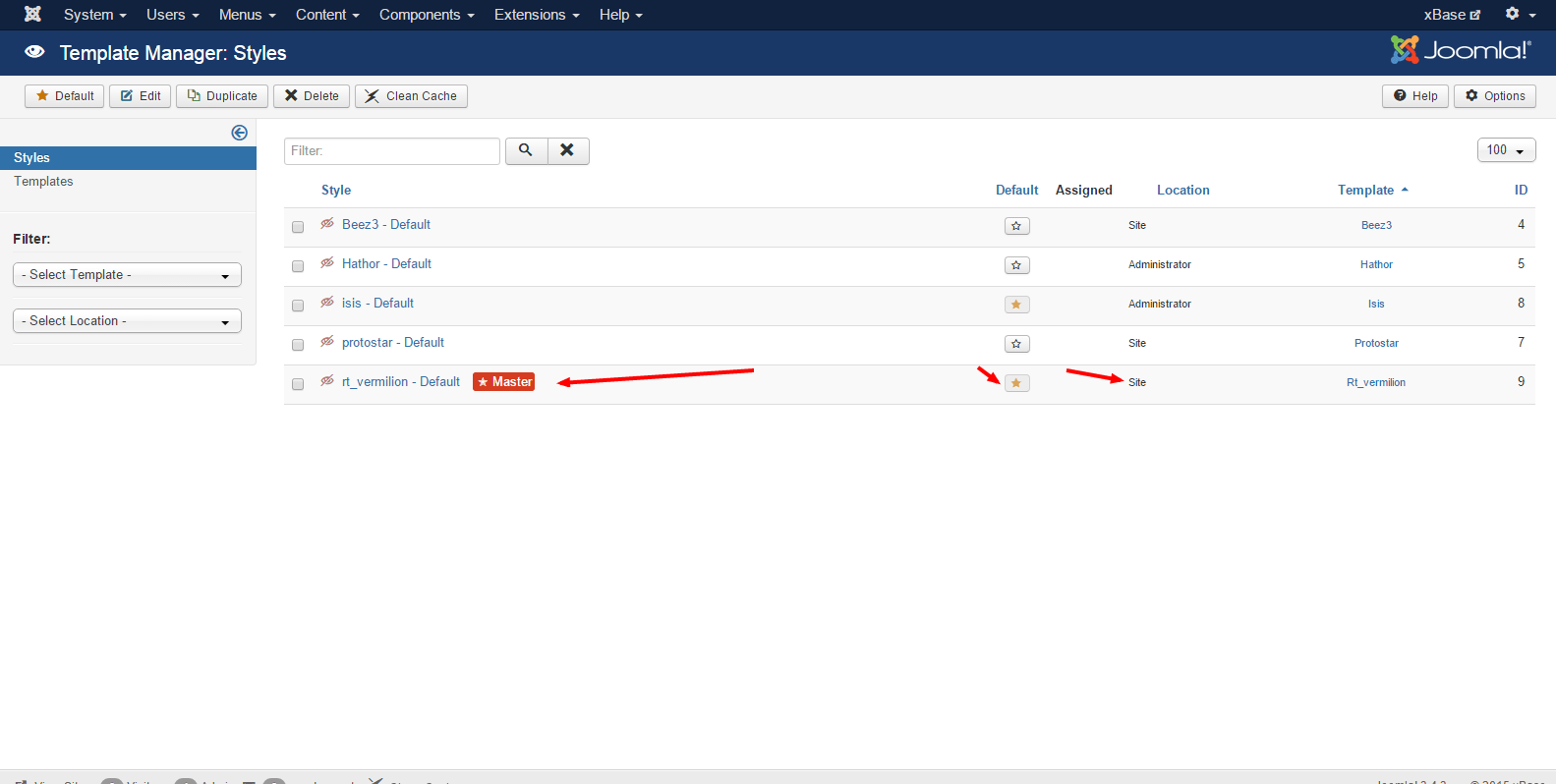The height and width of the screenshot is (784, 1556).
Task: Click preview eye icon for Beez3 row
Action: click(x=327, y=224)
